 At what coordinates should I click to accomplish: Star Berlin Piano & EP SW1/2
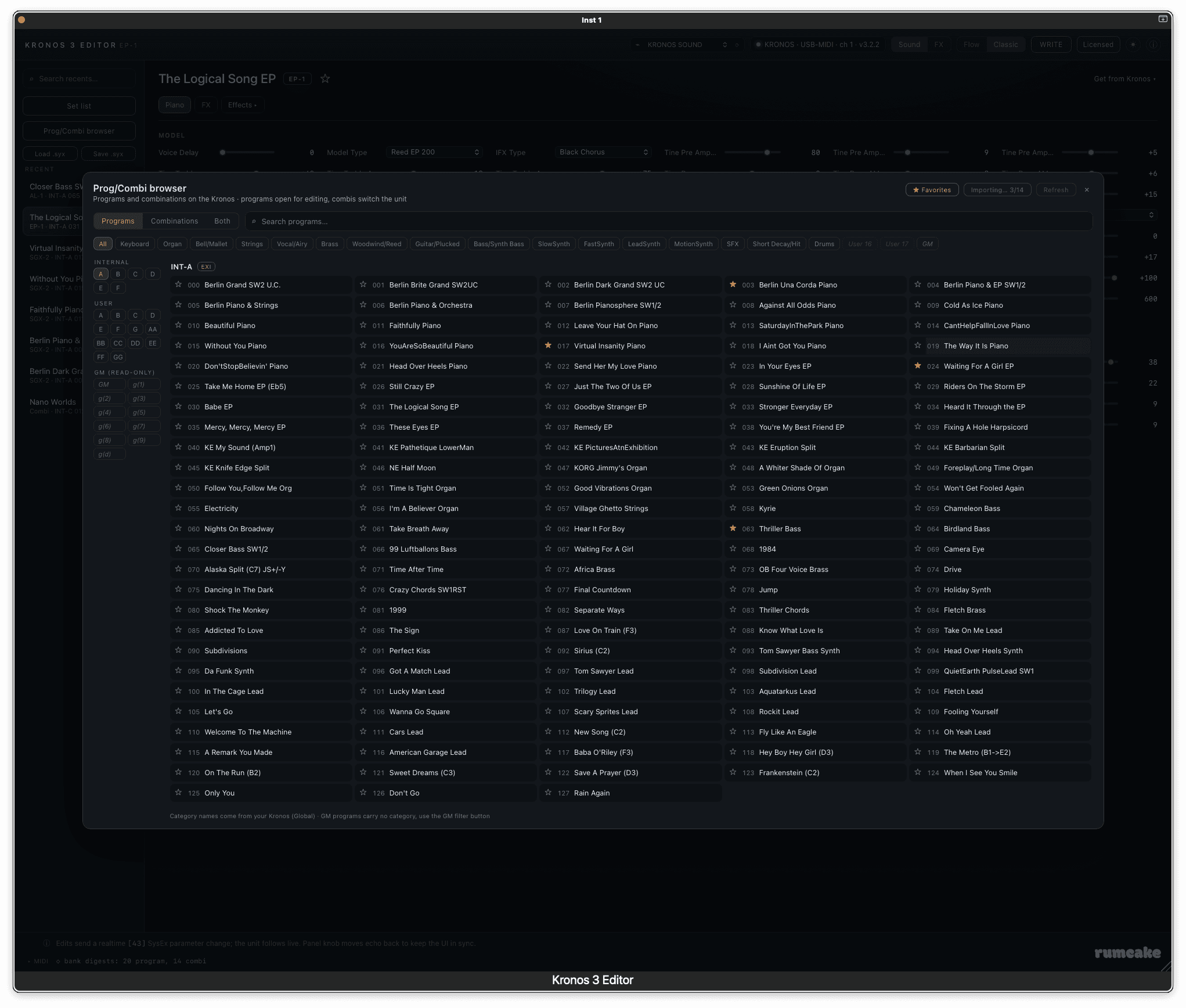[918, 285]
